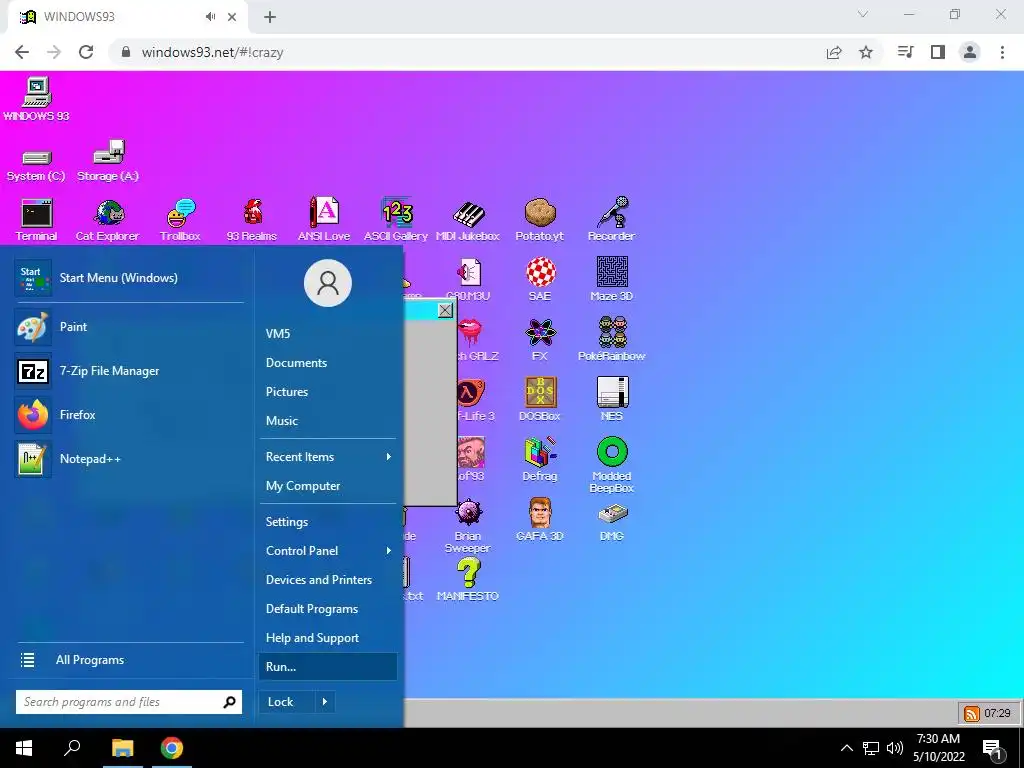
Task: Open Devices and Printers
Action: [x=327, y=580]
